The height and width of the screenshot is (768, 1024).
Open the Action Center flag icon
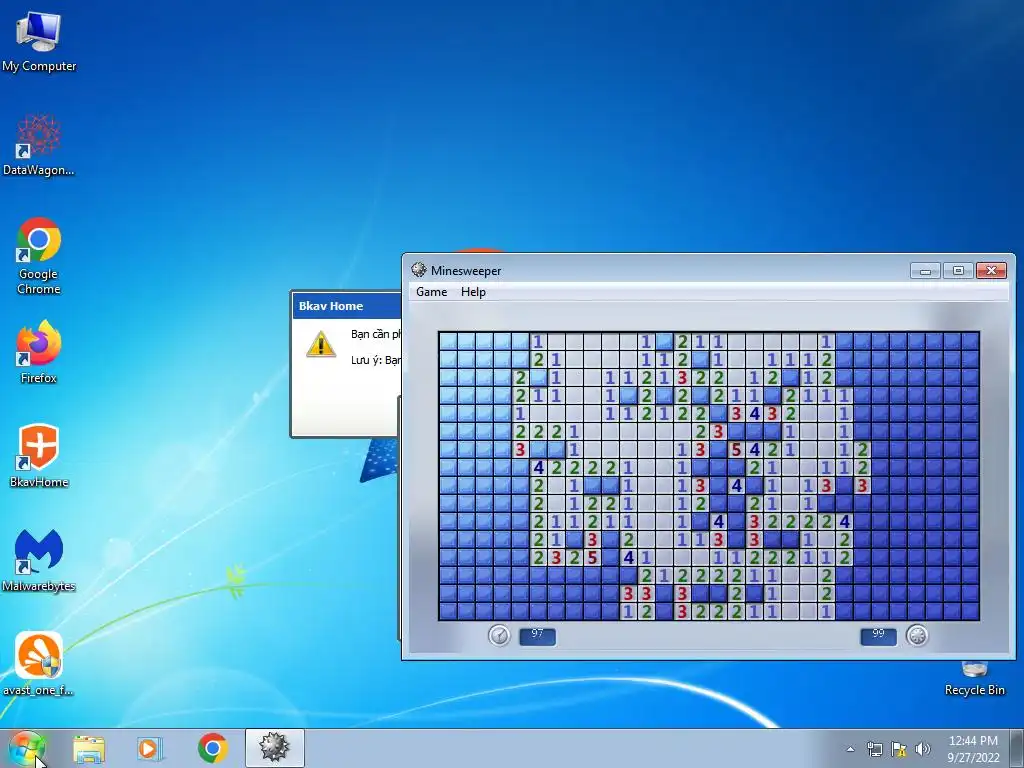[899, 749]
